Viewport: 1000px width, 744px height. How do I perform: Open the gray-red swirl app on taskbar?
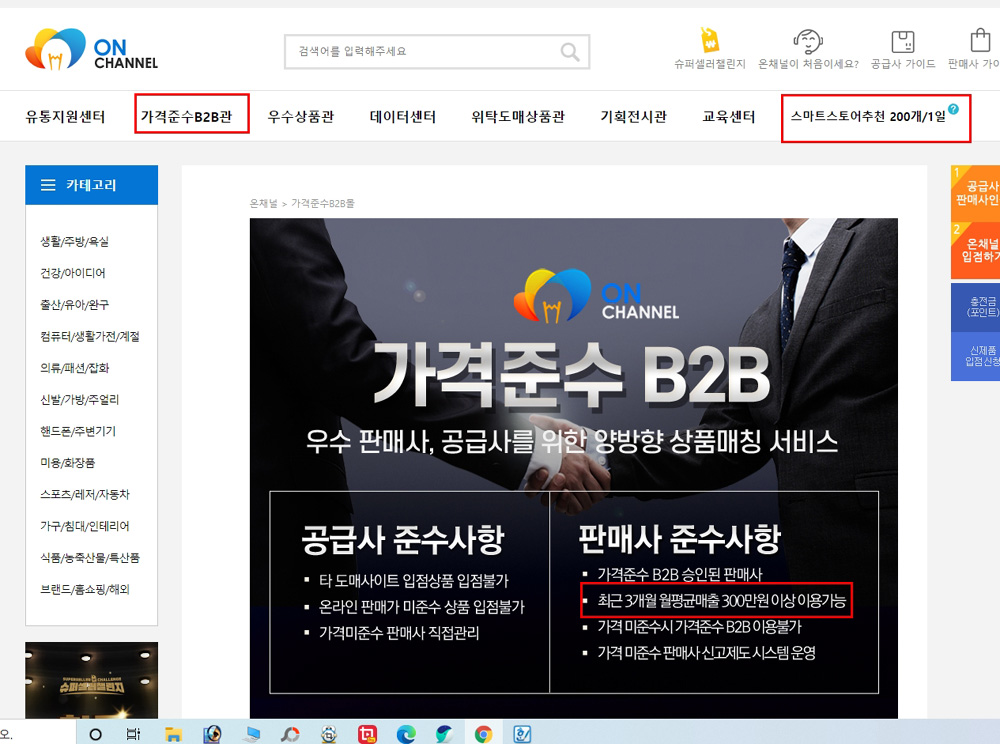pyautogui.click(x=290, y=734)
